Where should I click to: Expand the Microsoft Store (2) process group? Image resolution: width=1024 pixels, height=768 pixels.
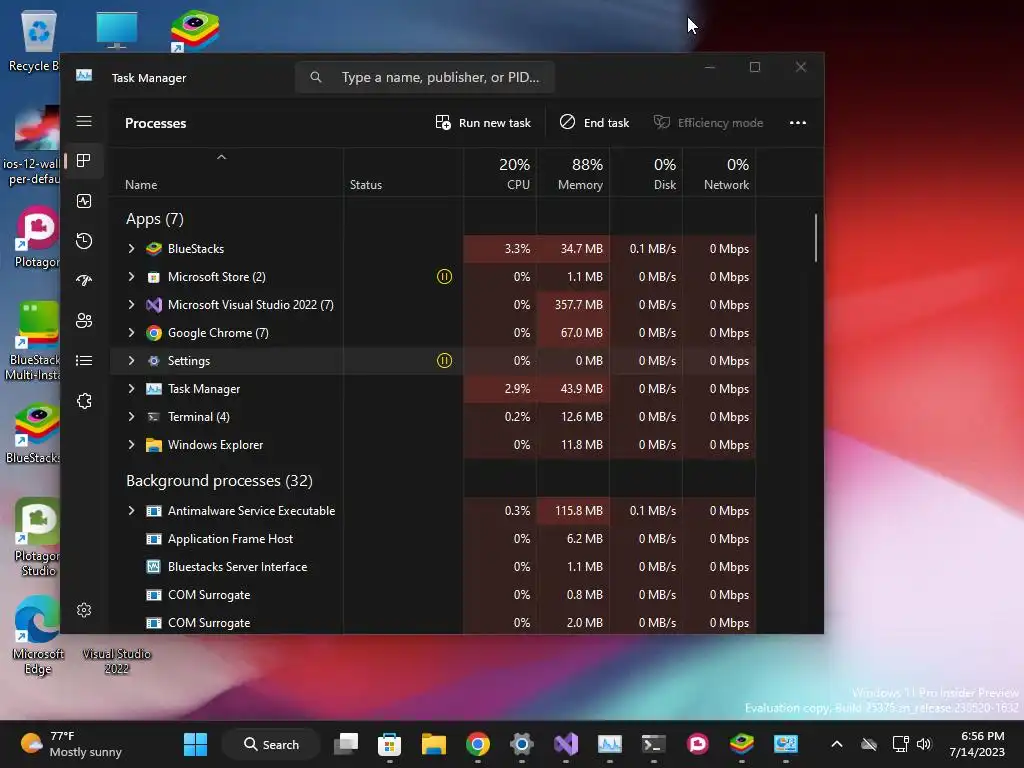(x=131, y=277)
